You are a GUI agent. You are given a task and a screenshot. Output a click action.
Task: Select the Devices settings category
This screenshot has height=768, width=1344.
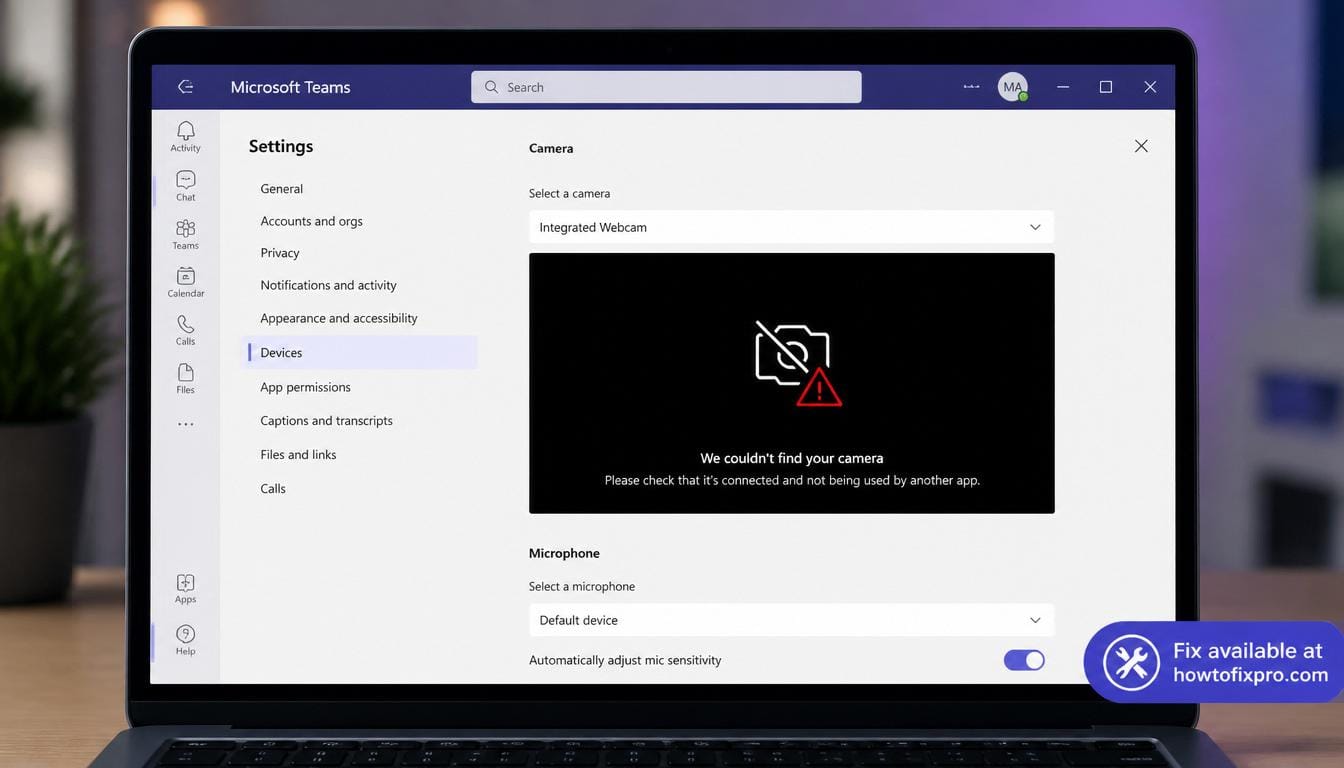tap(362, 352)
